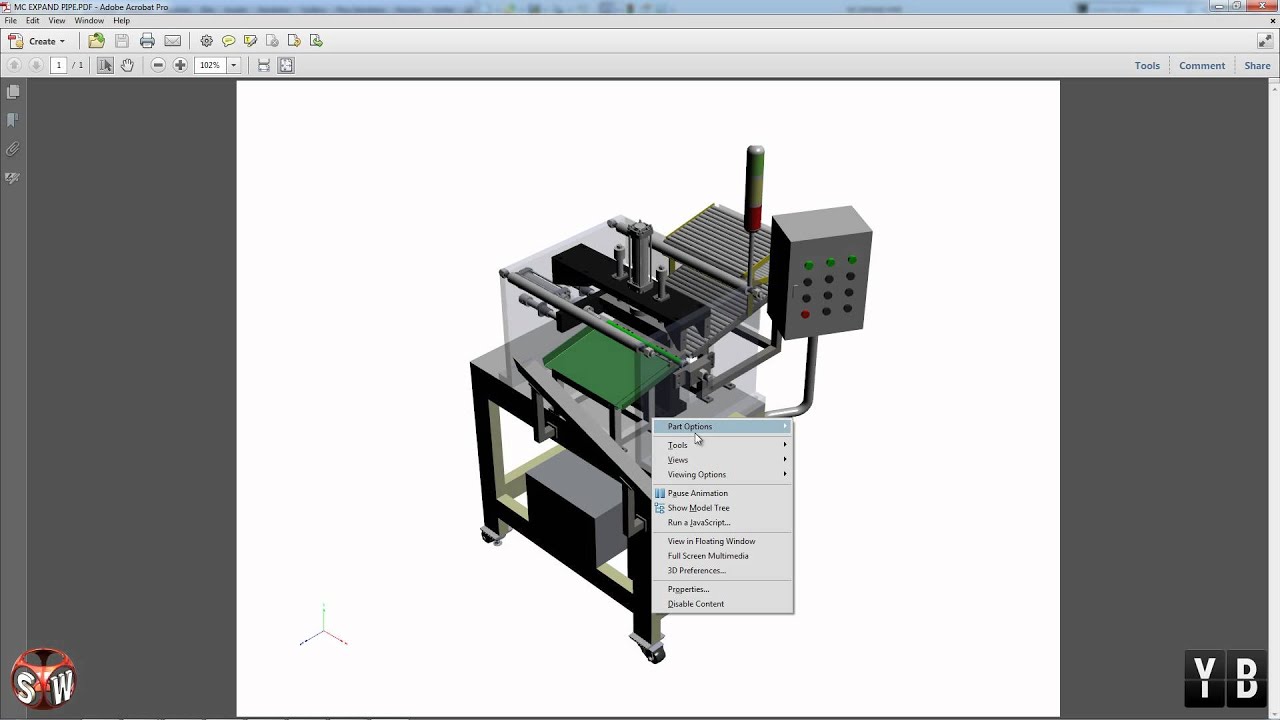Open the Create PDF dropdown button
The image size is (1280, 720).
(37, 41)
